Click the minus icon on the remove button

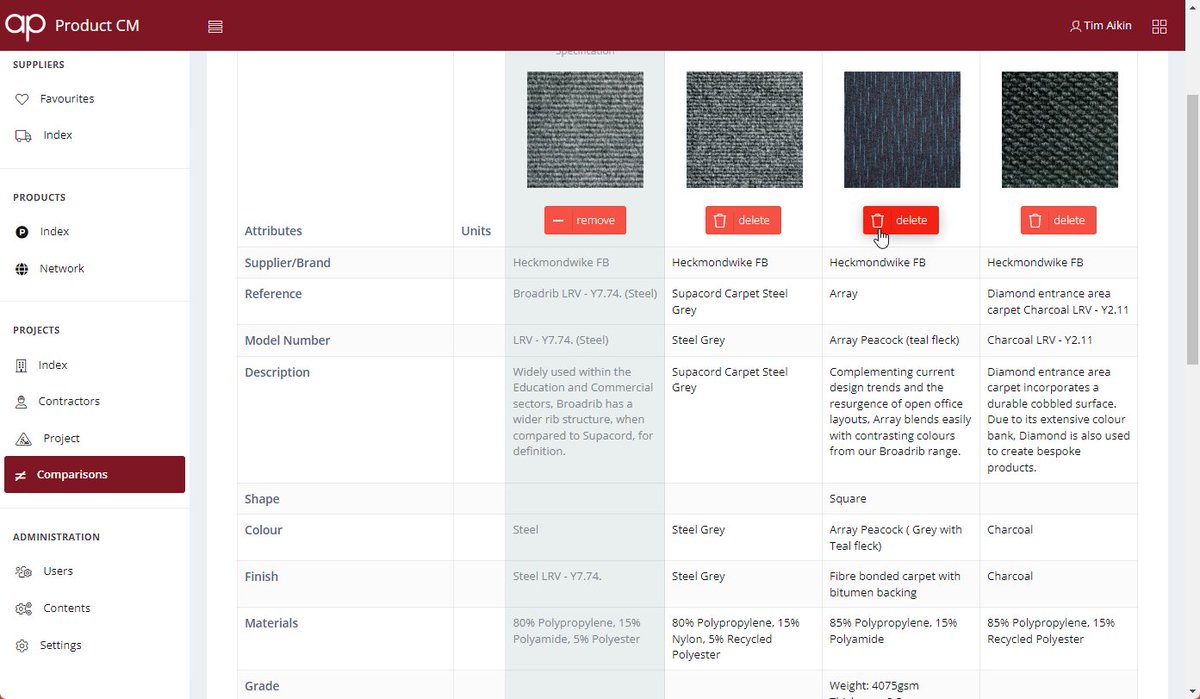pos(558,221)
